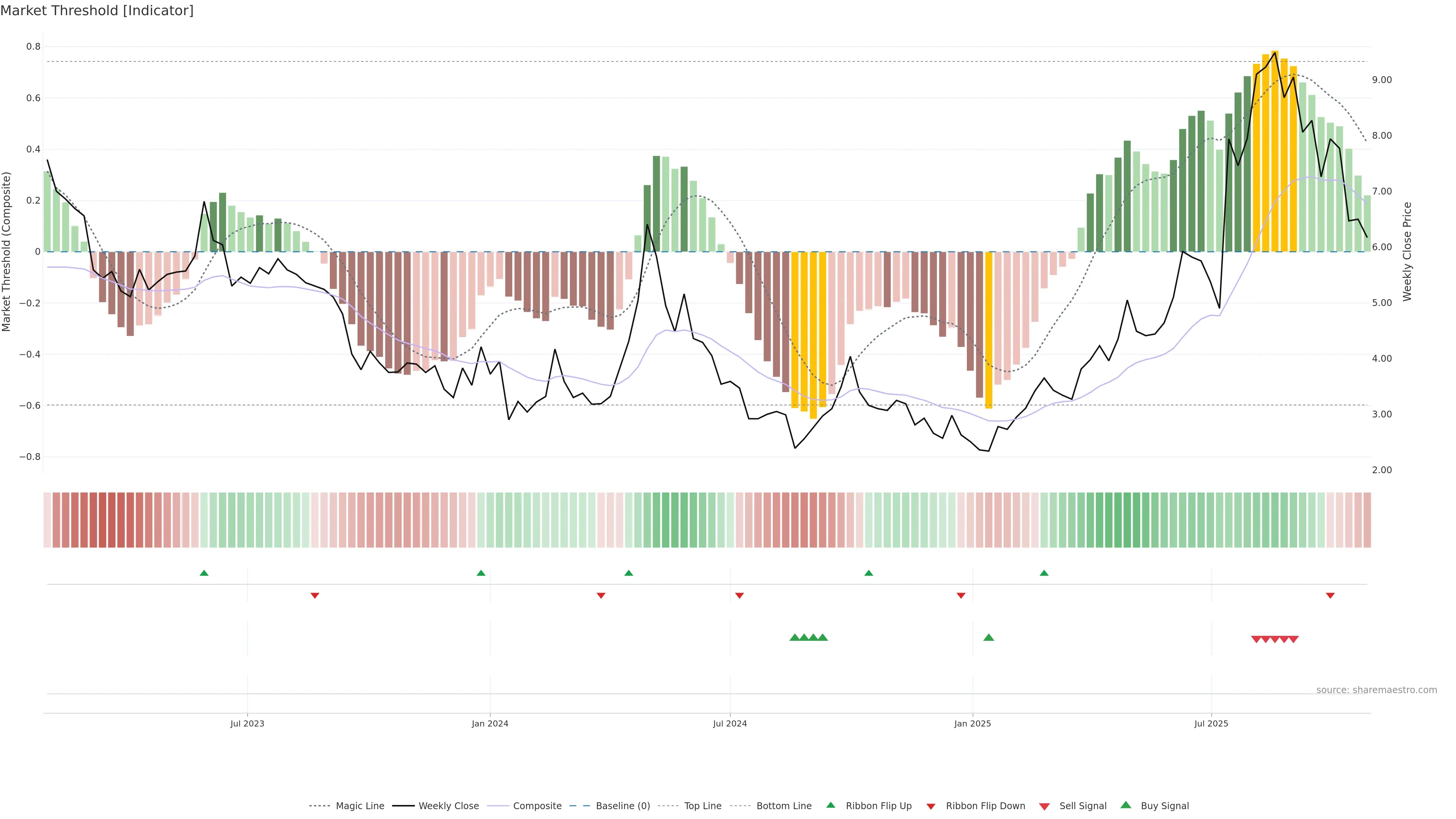Click the Buy Signal legend icon
Image resolution: width=1456 pixels, height=819 pixels.
point(1126,805)
